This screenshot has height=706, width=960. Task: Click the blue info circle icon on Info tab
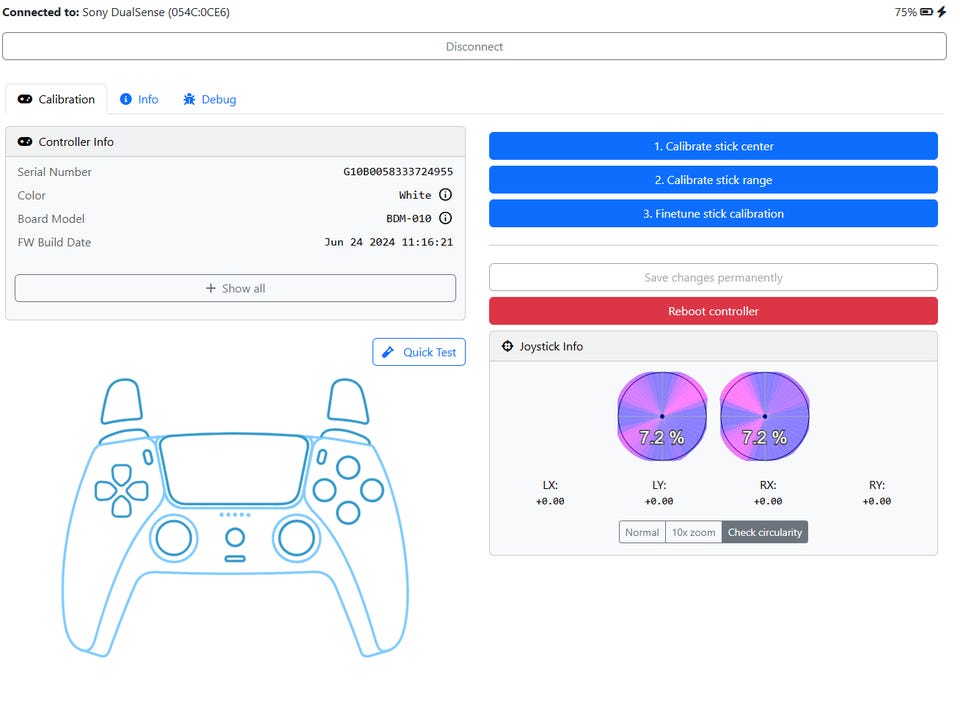(126, 99)
